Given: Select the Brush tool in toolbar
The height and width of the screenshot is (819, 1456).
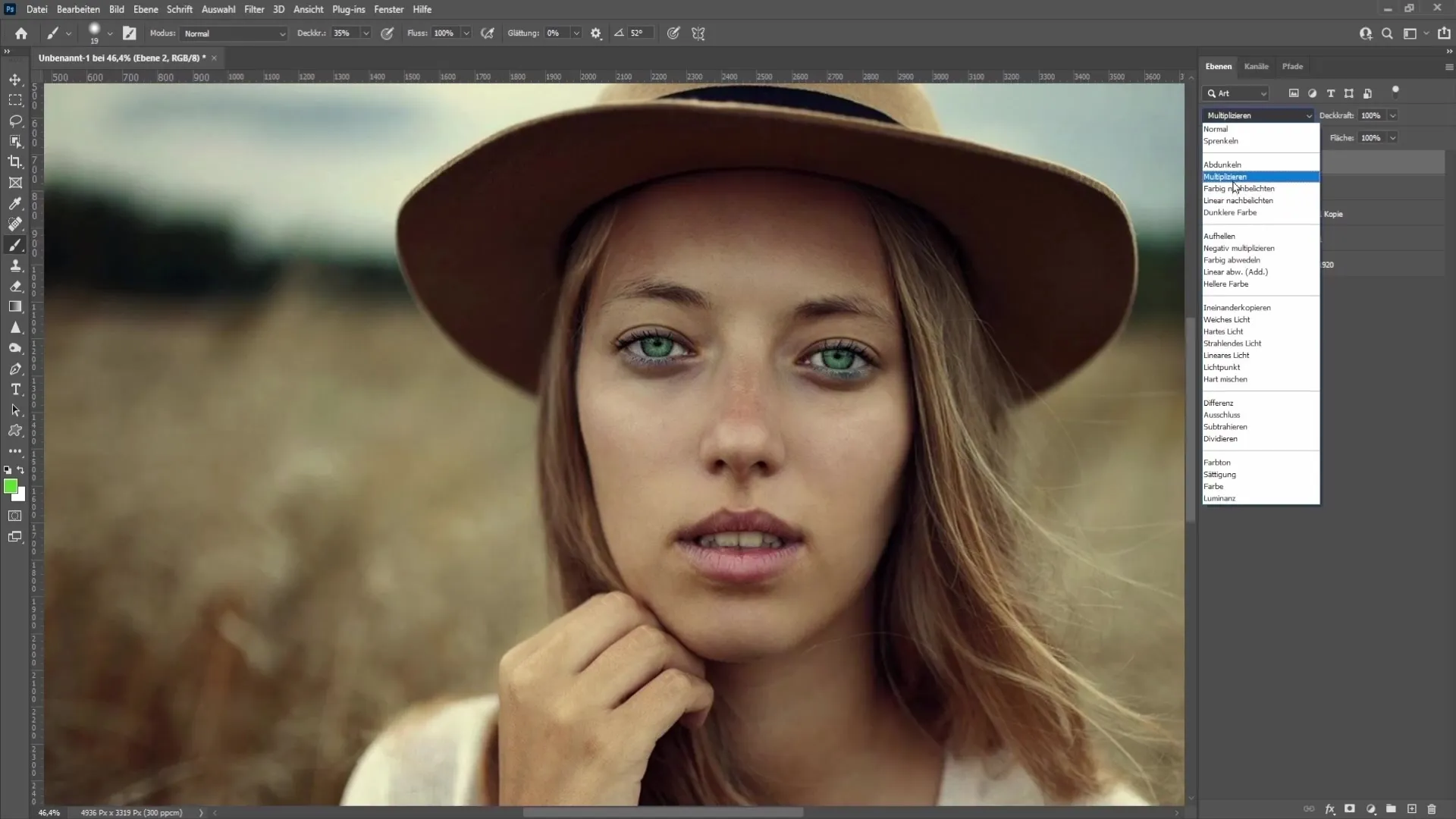Looking at the screenshot, I should click(15, 245).
